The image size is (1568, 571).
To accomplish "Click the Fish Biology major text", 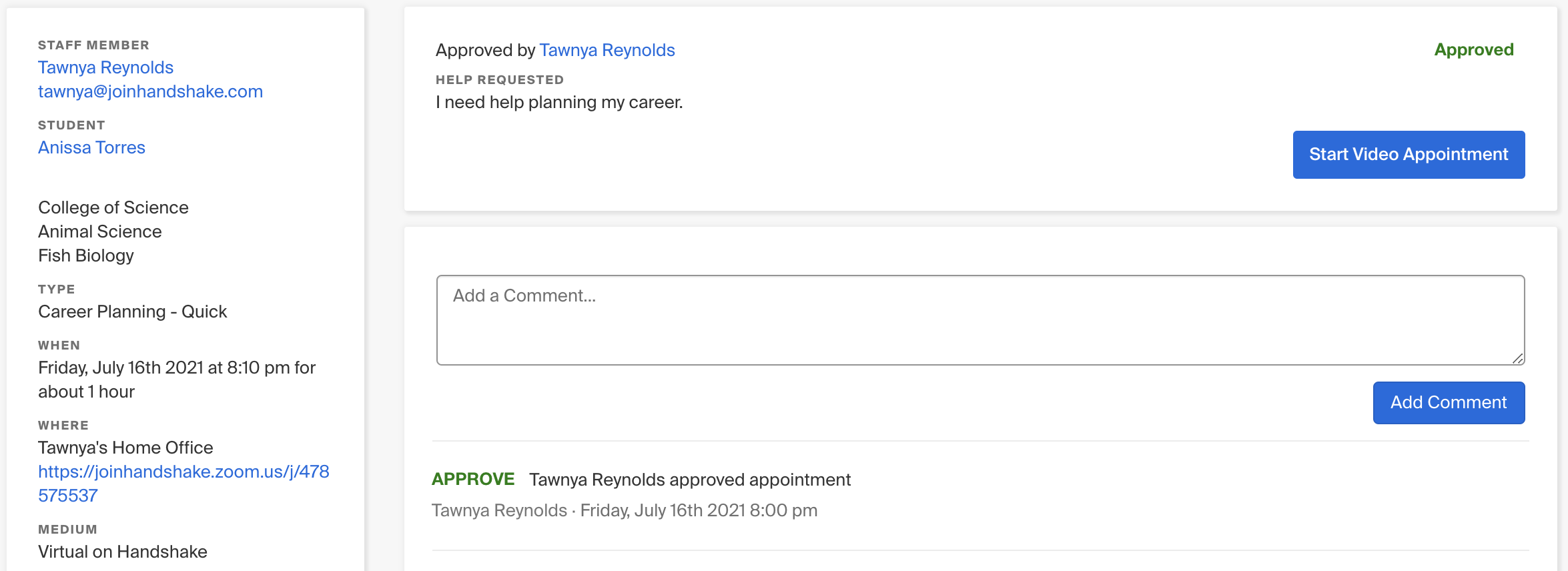I will pos(85,255).
